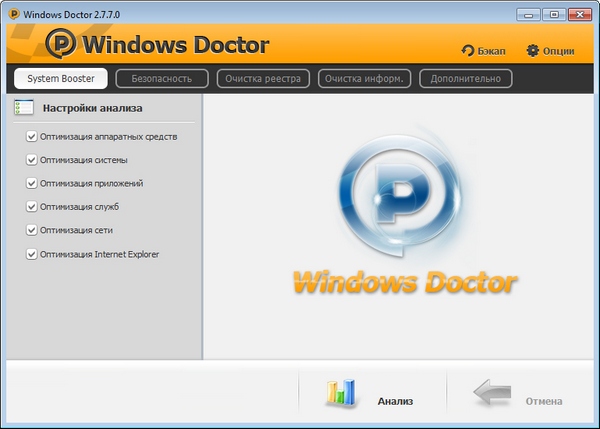
Task: Click the title bar application icon
Action: (14, 14)
